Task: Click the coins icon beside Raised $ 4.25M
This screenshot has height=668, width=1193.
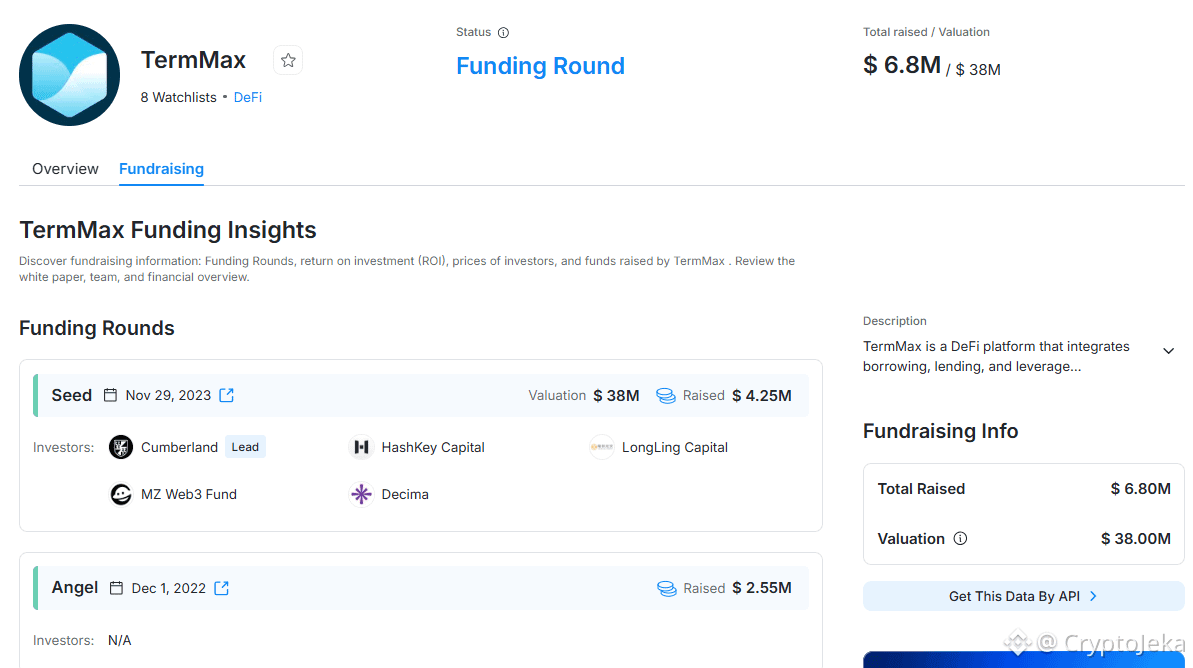Action: pos(666,396)
